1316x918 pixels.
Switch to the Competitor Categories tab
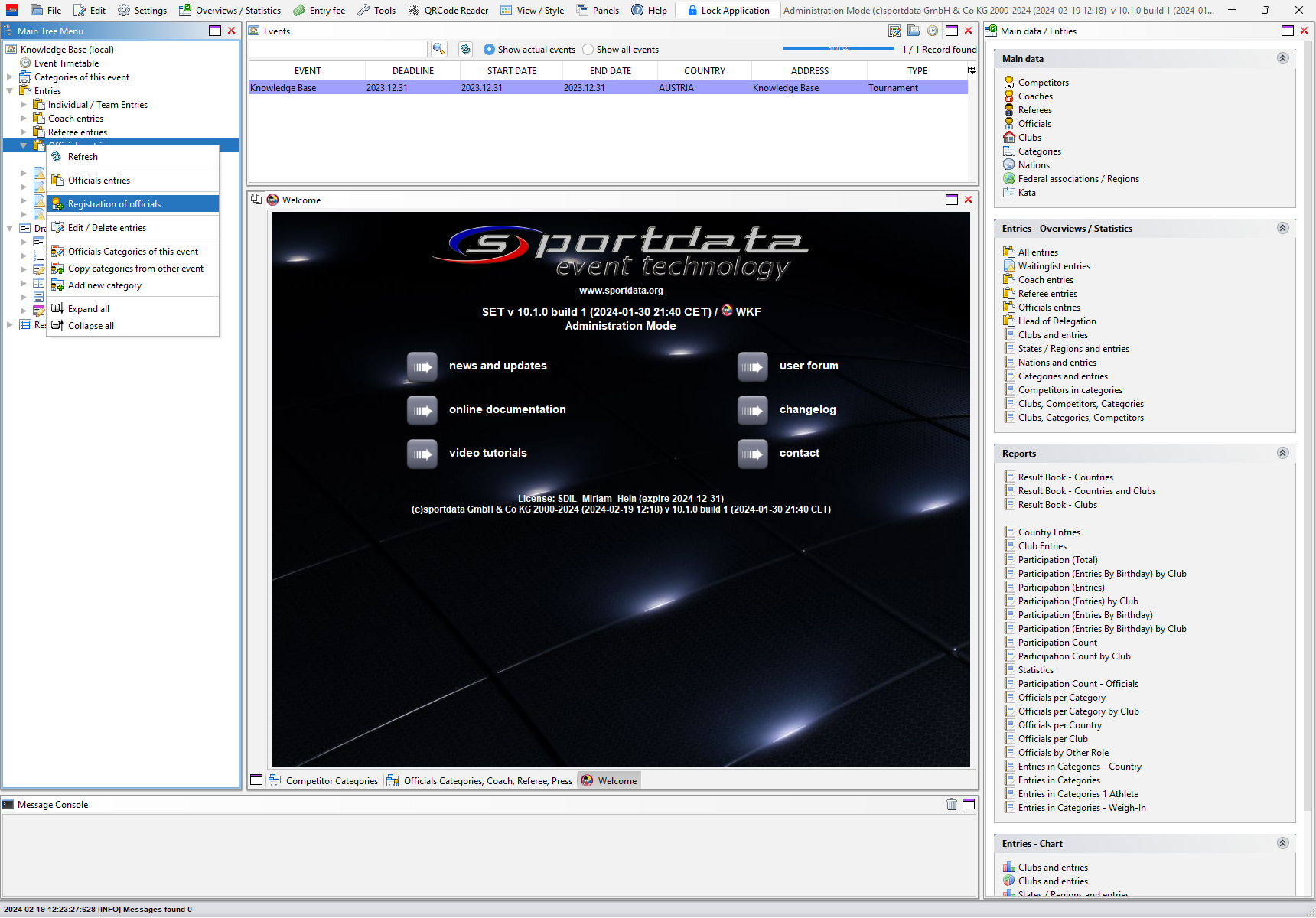click(x=331, y=781)
